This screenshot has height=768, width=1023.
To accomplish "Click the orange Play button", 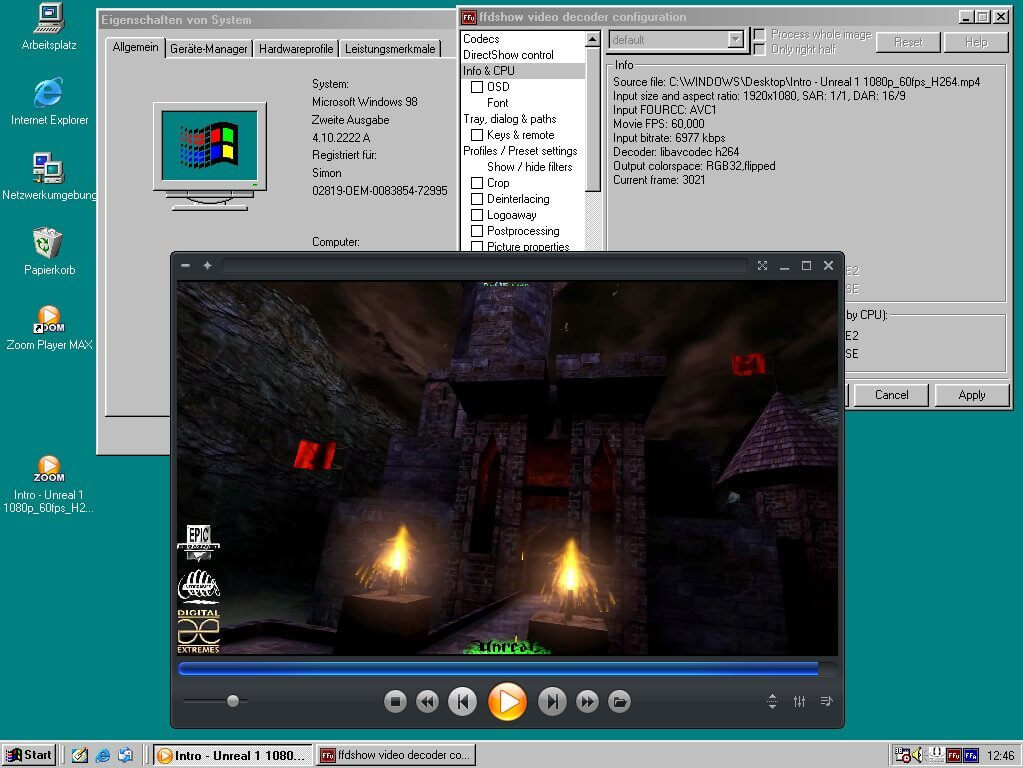I will (x=507, y=701).
